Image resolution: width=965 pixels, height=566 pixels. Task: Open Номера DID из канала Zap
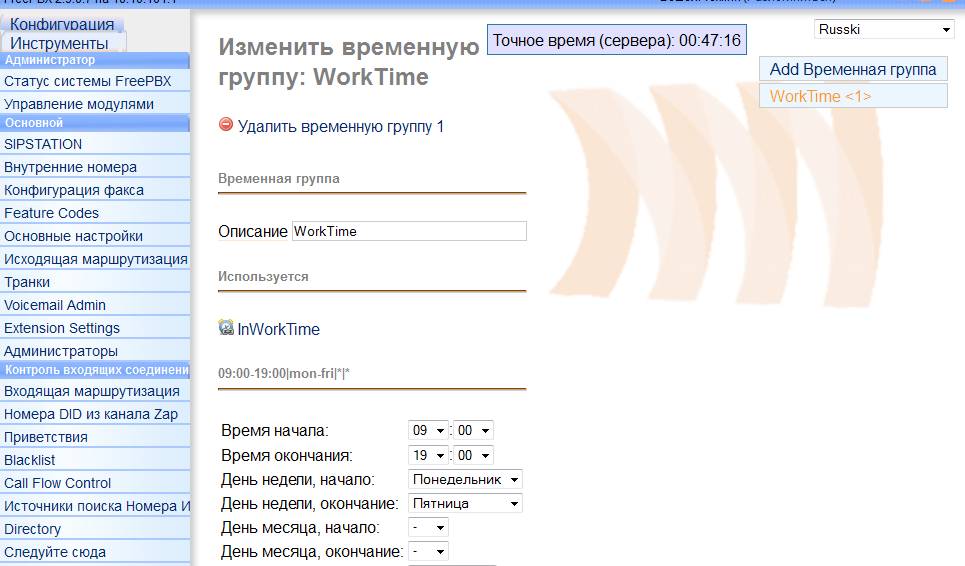pyautogui.click(x=95, y=414)
